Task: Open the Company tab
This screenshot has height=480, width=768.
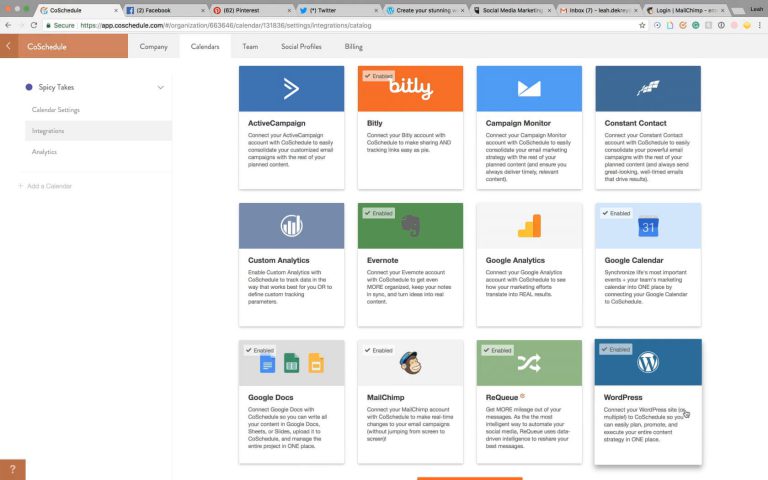Action: (x=153, y=47)
